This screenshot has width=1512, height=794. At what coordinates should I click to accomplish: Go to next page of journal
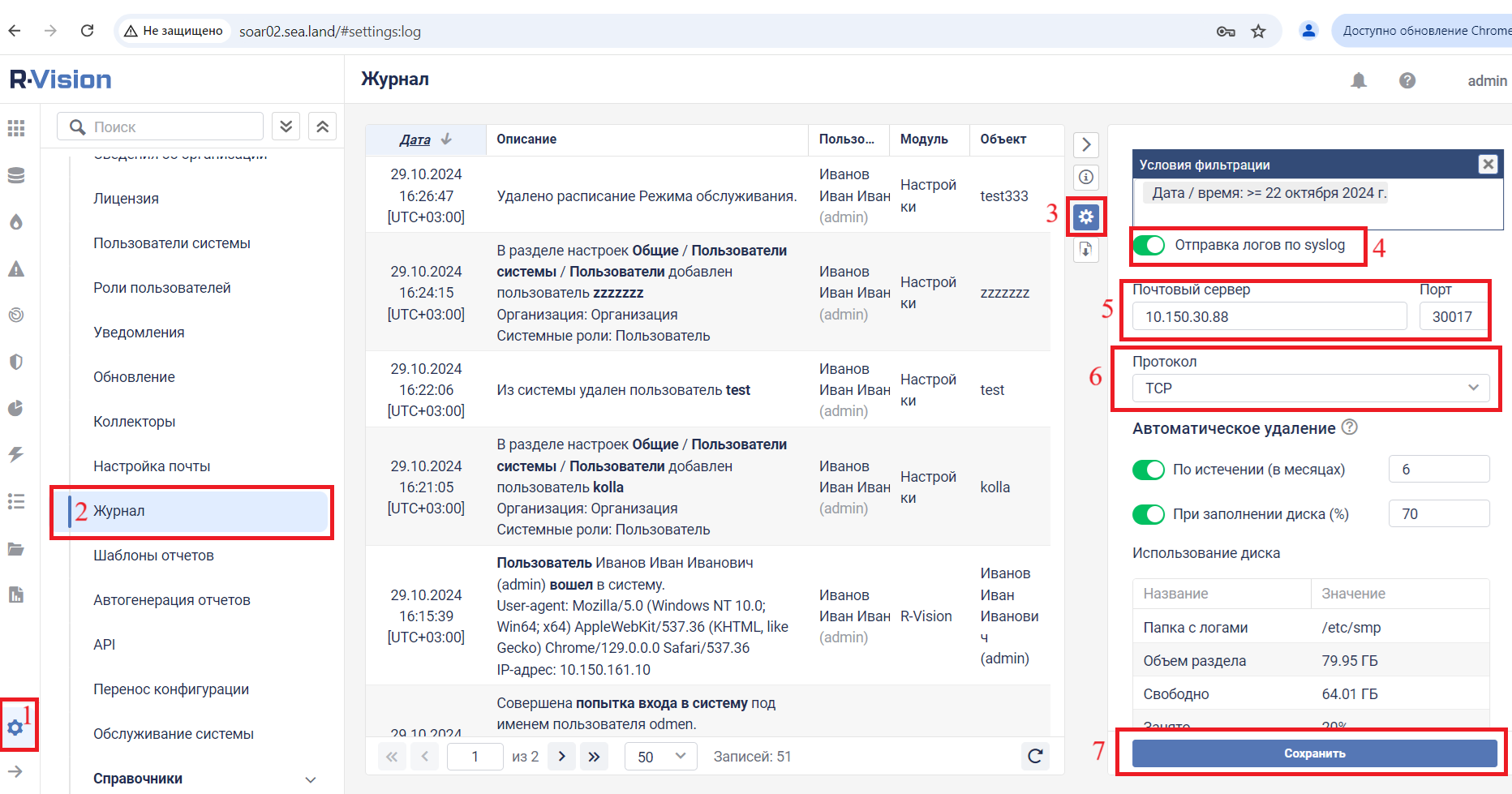562,756
